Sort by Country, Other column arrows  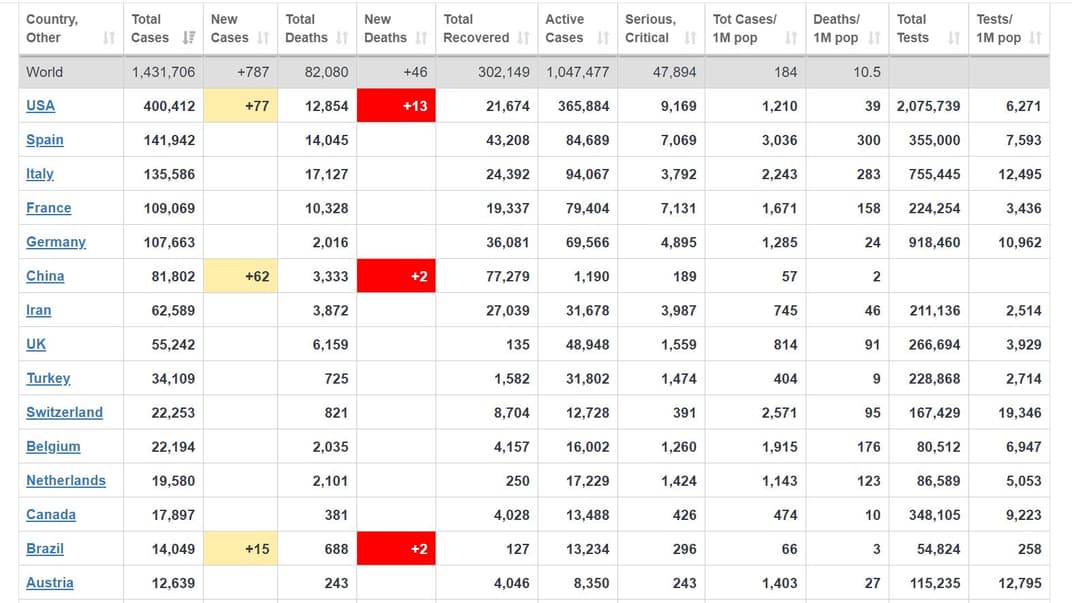click(x=109, y=38)
